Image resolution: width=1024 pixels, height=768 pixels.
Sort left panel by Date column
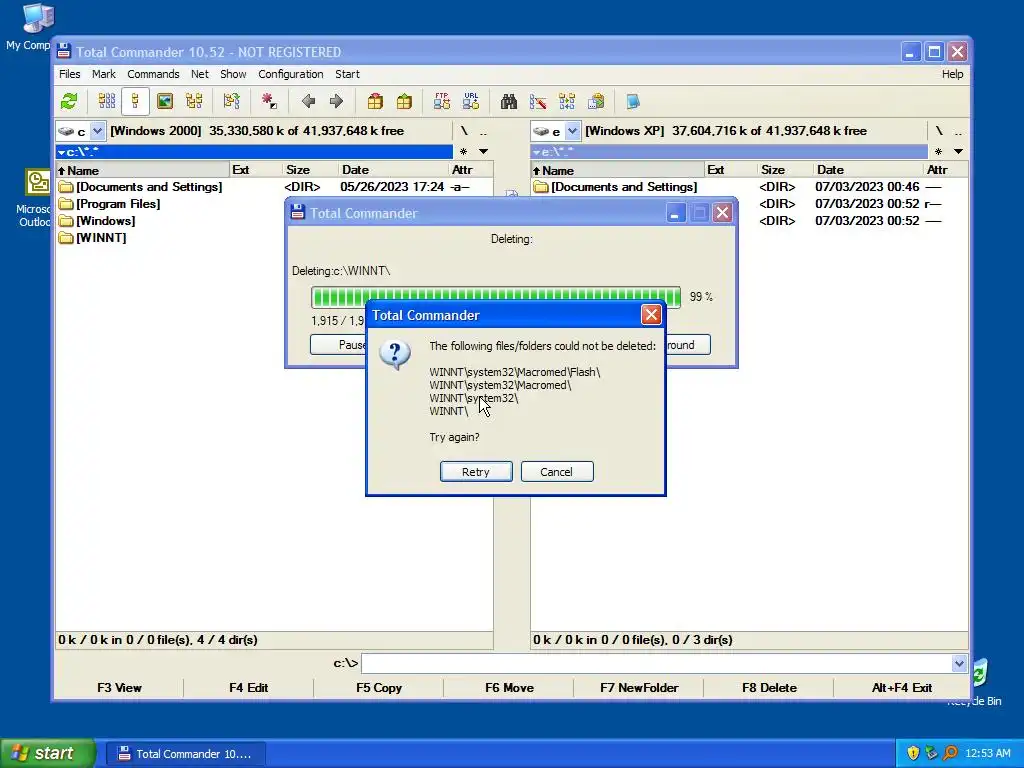394,170
